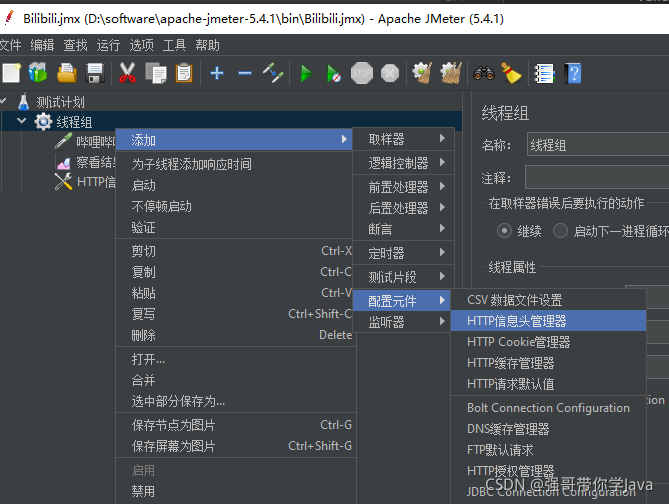Click the Save floppy disk icon
The image size is (669, 504).
[x=95, y=73]
